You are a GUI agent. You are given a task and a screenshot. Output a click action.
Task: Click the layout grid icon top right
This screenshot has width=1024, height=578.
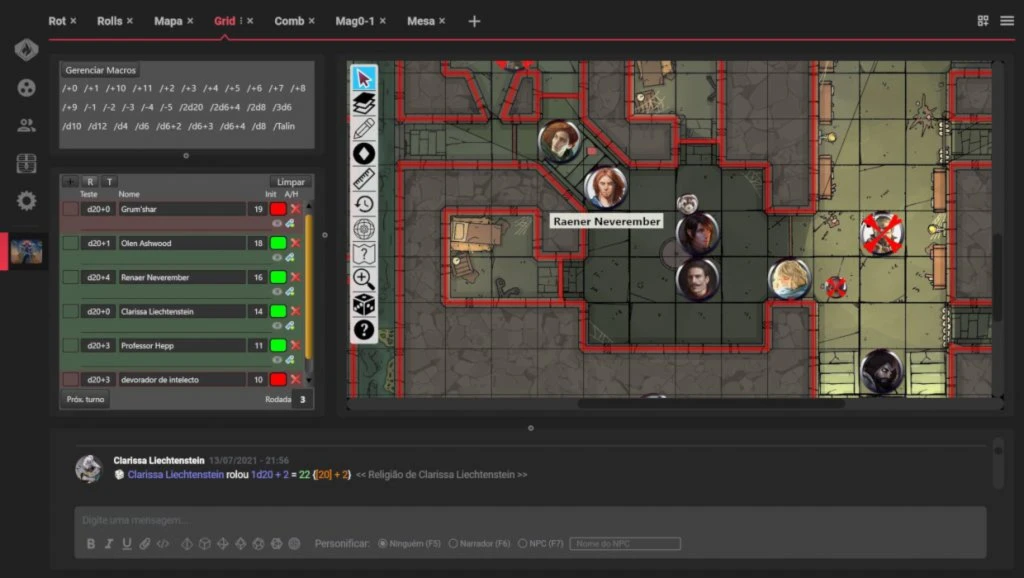click(982, 21)
